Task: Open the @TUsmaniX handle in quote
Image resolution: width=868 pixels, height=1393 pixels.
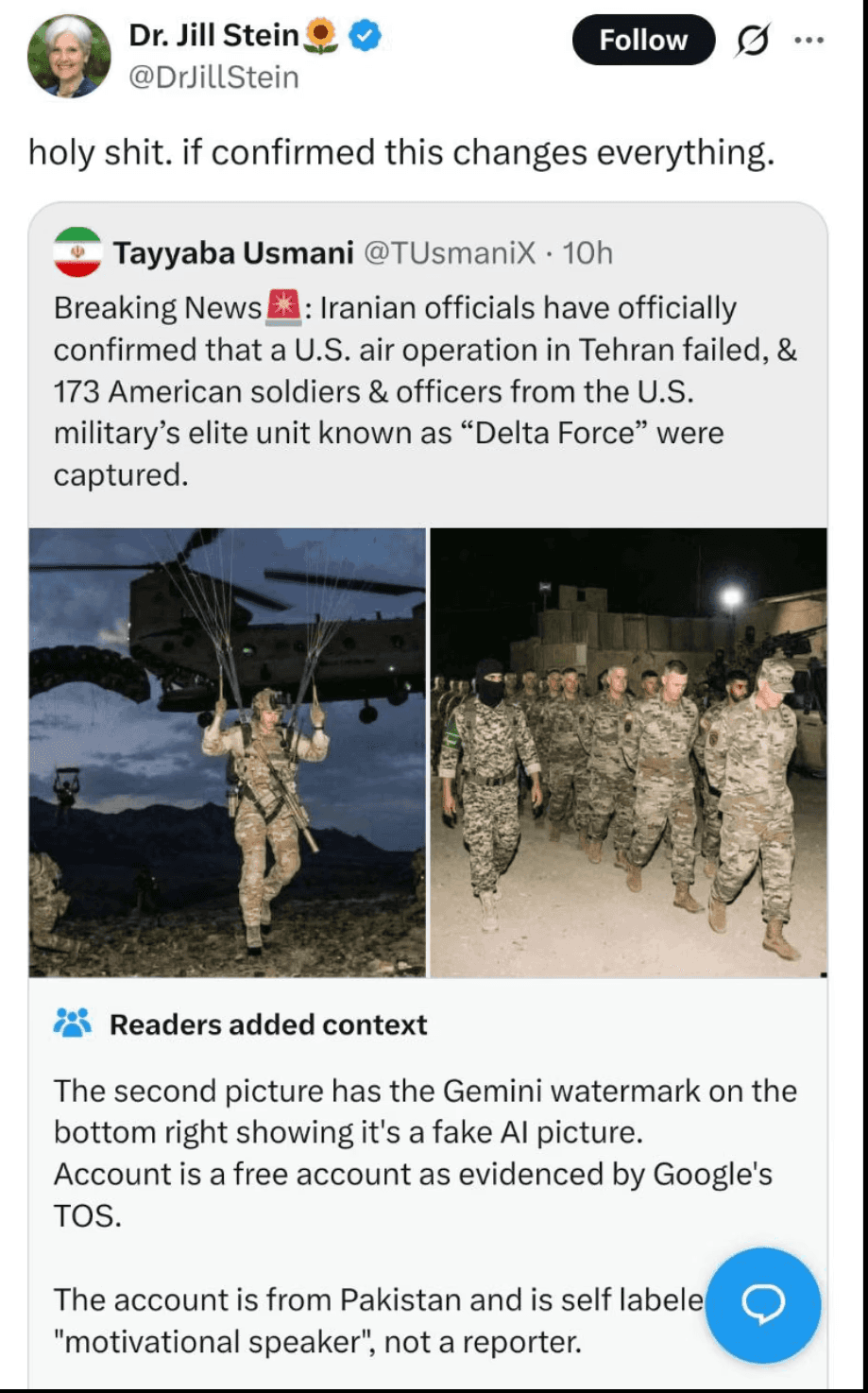Action: pyautogui.click(x=450, y=253)
